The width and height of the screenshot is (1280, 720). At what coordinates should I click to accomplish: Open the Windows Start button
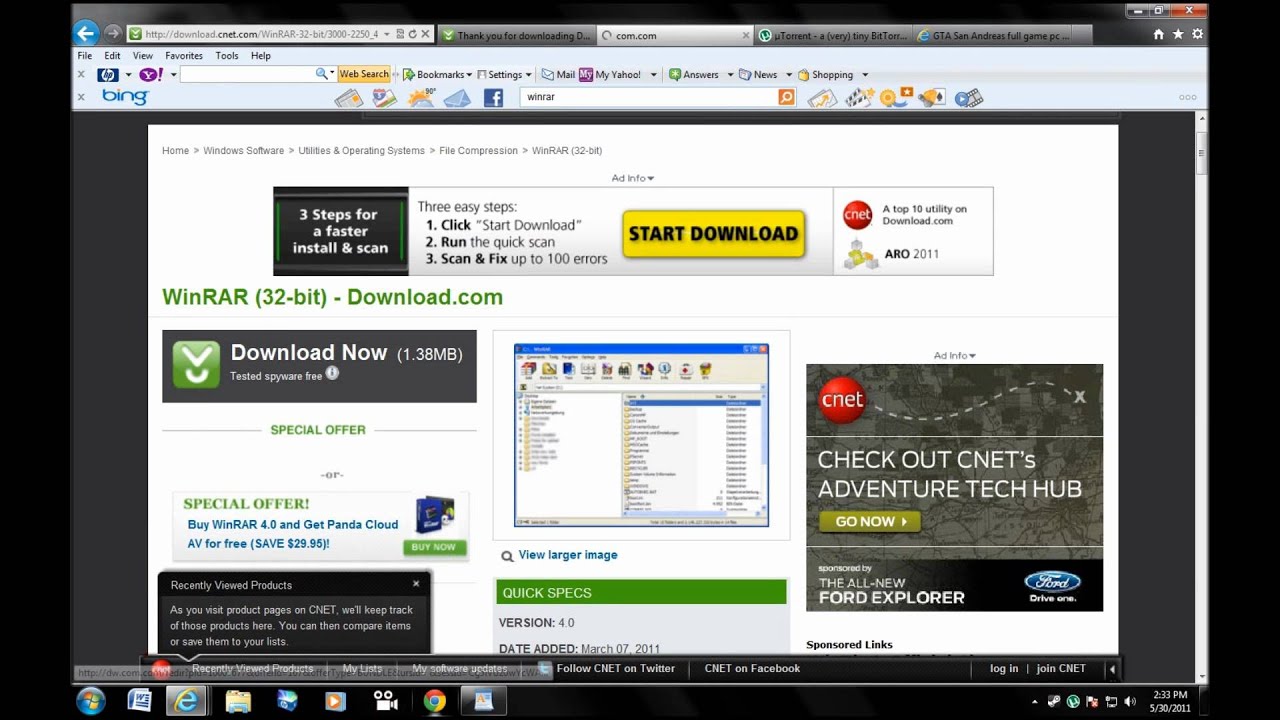[91, 701]
